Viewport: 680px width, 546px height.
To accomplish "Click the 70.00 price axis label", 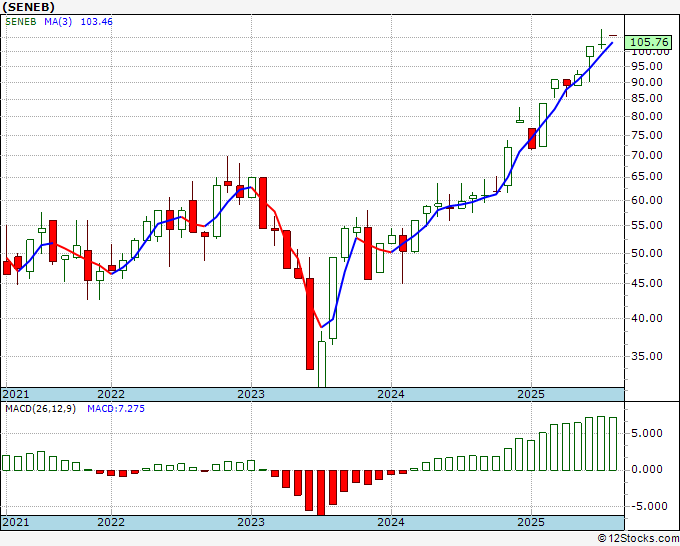I will pos(647,155).
